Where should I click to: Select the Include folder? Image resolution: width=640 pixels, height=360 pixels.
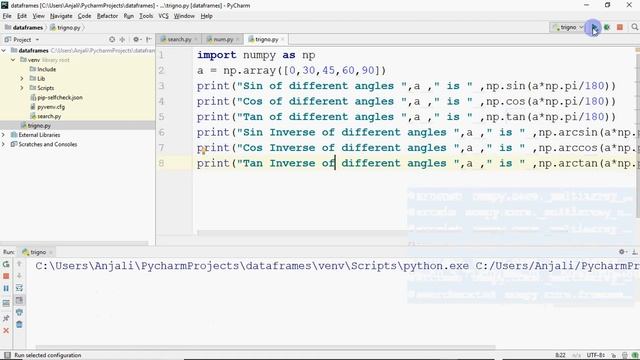43,69
